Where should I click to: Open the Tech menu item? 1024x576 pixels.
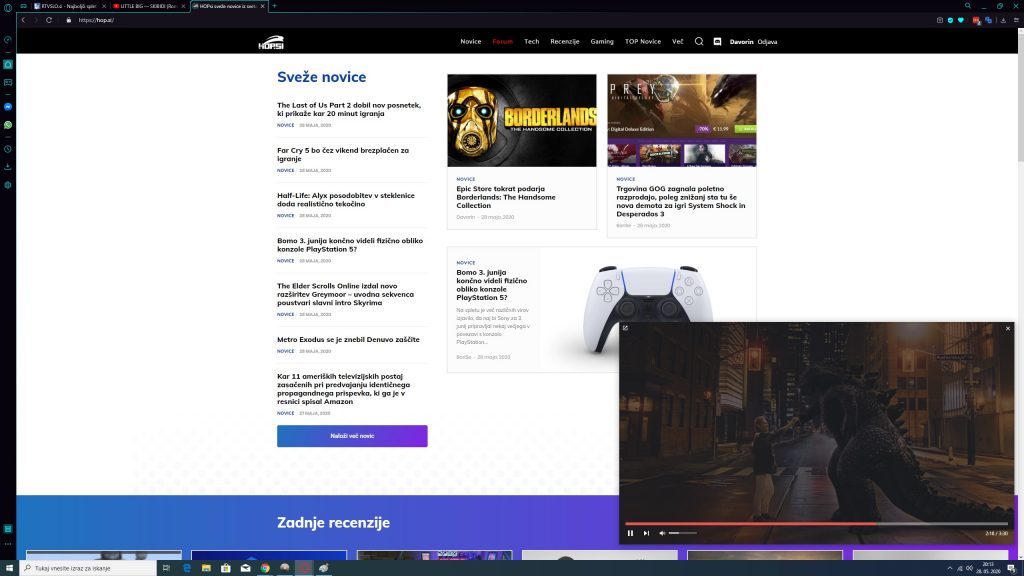coord(532,41)
